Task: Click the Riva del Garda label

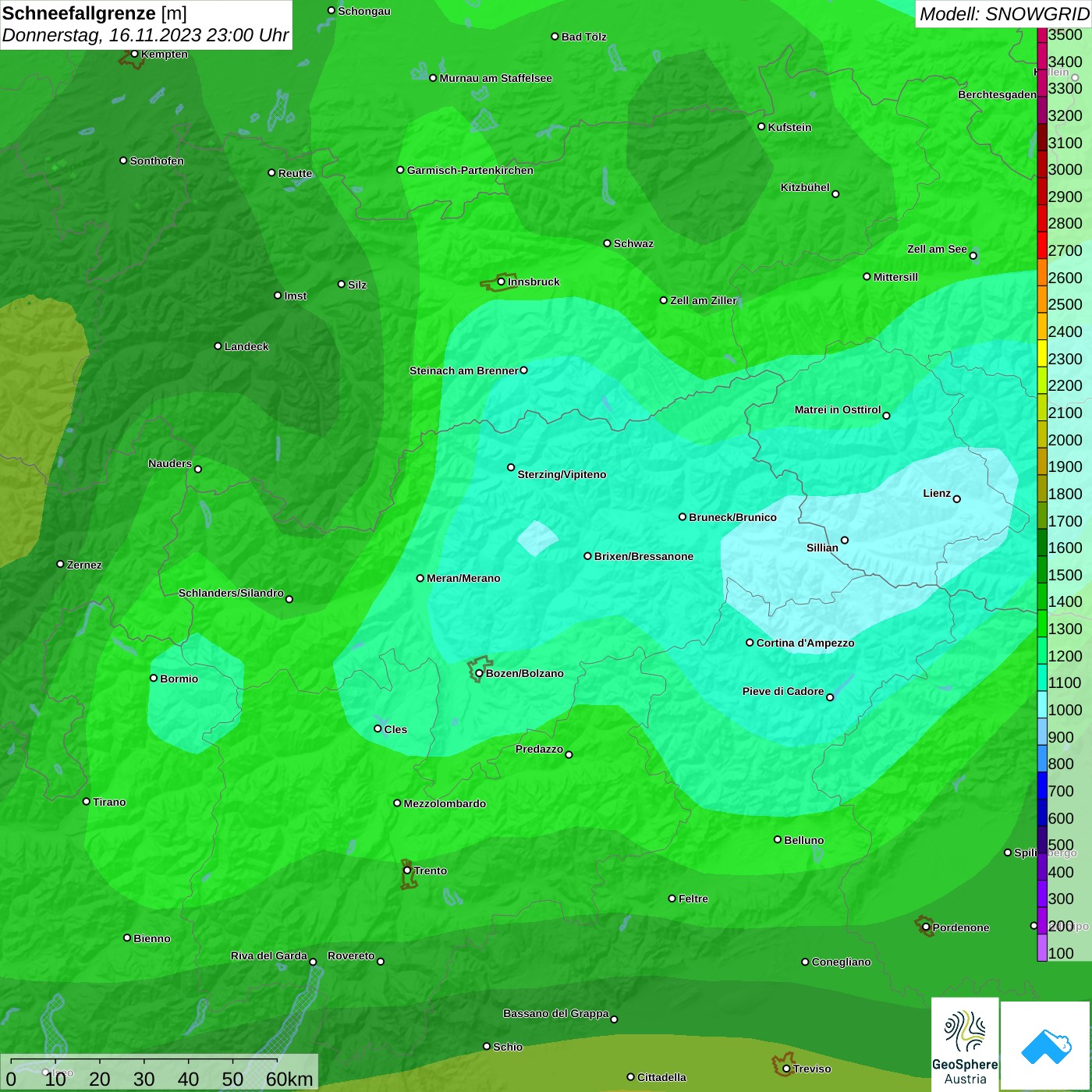Action: coord(269,955)
